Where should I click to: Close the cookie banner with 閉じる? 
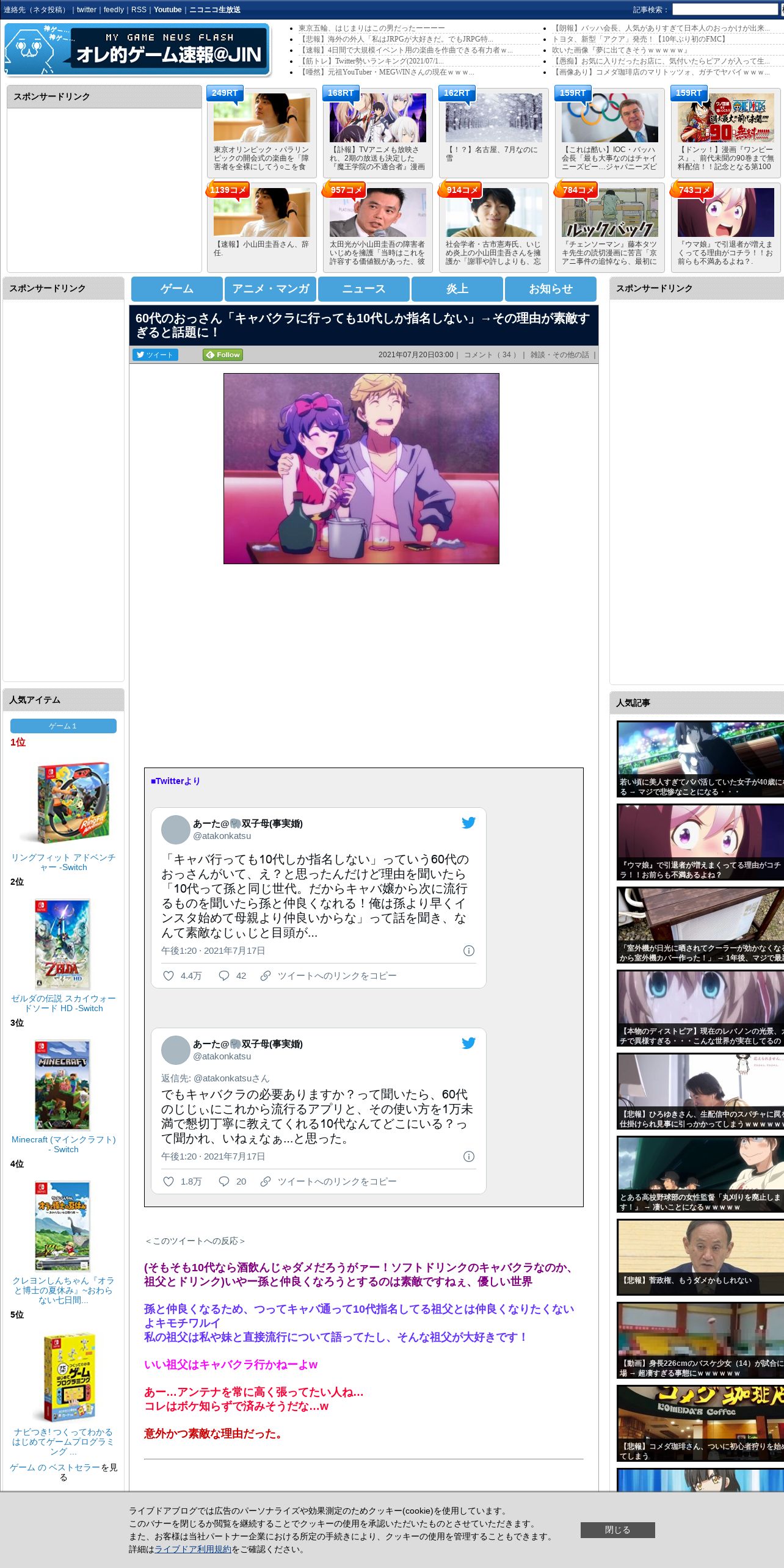pos(617,1530)
